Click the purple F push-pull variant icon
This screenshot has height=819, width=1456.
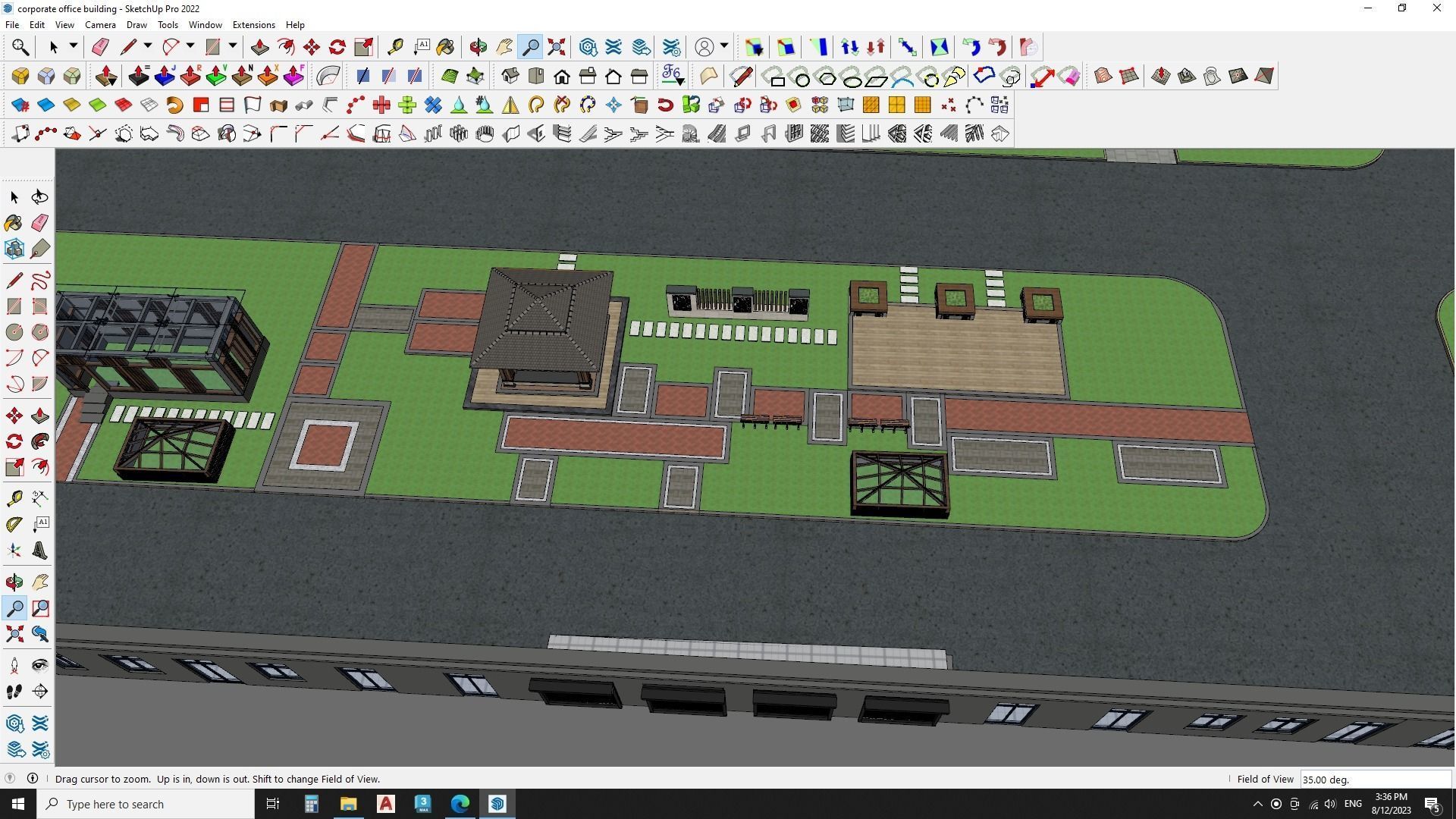293,76
